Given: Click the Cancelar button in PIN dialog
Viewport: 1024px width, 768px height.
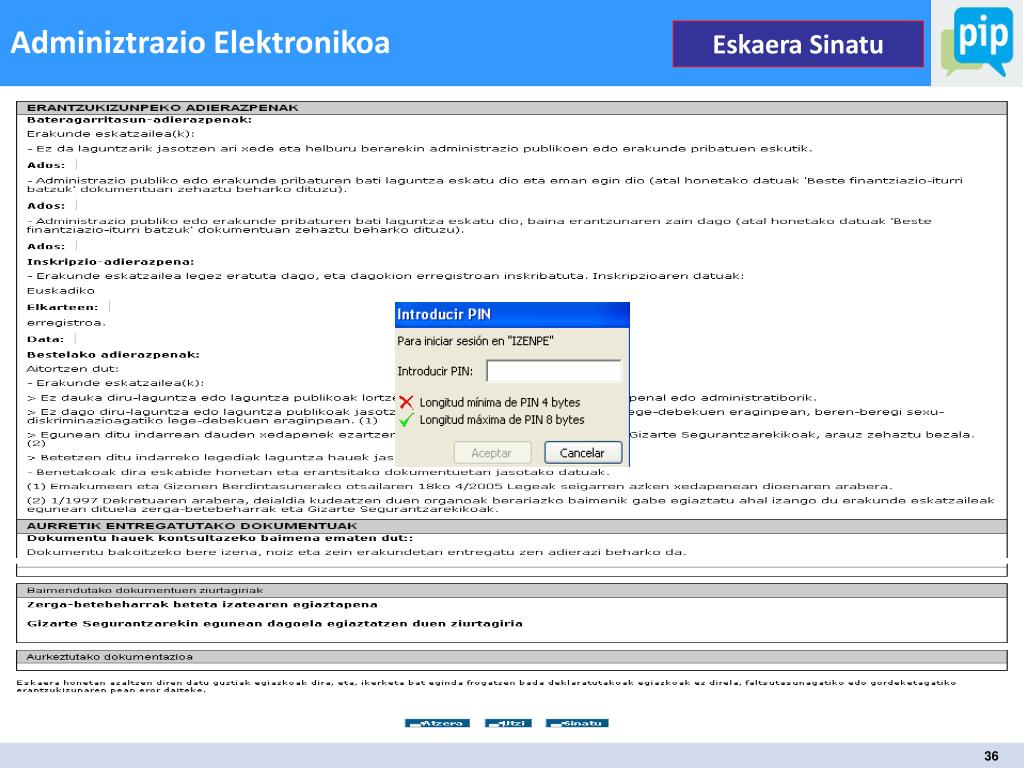Looking at the screenshot, I should 582,453.
